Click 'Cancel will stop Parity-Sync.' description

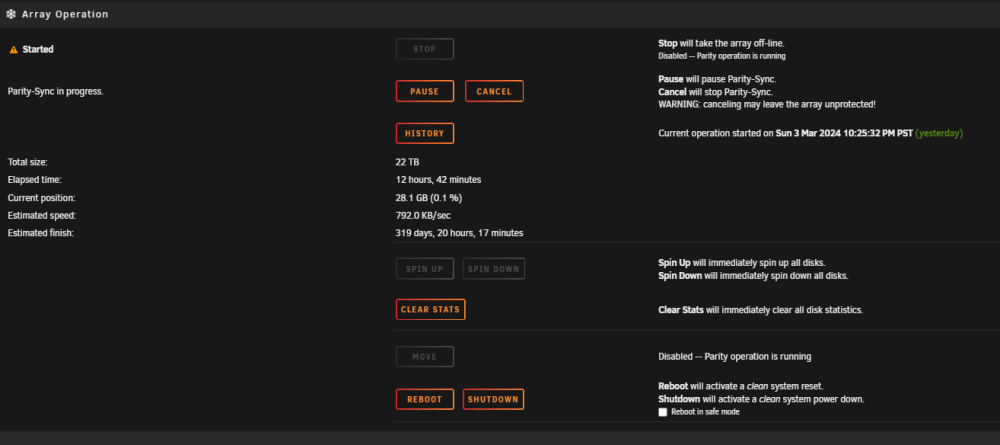point(716,92)
